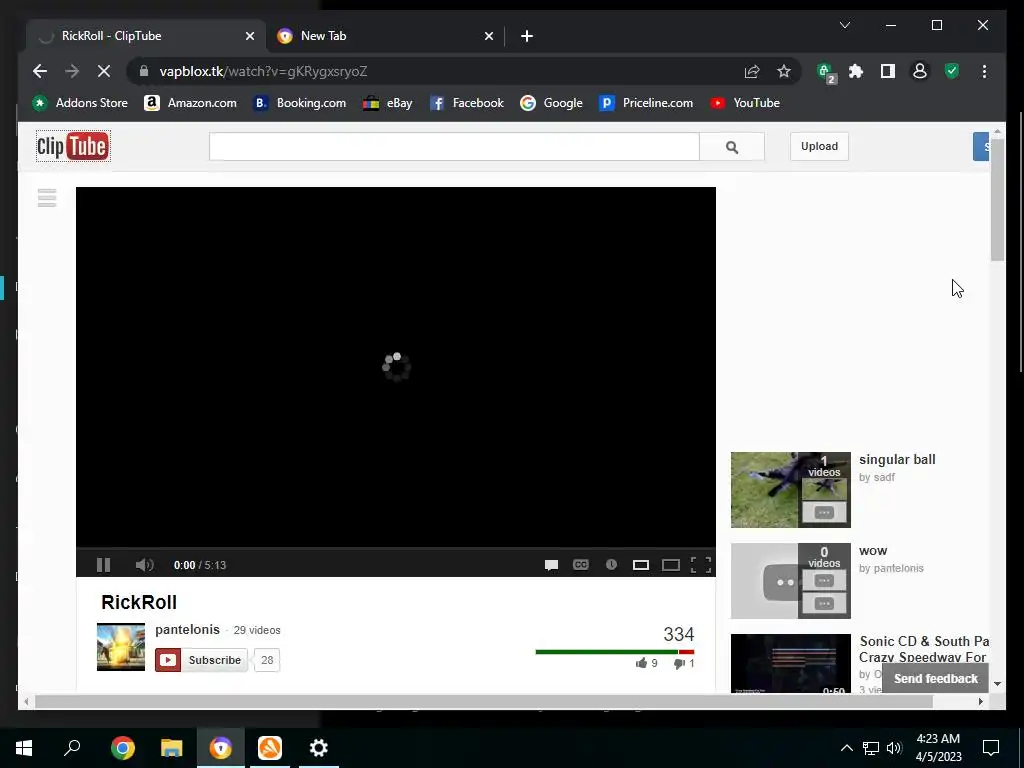Open the guide hamburger menu
The height and width of the screenshot is (768, 1024).
47,197
